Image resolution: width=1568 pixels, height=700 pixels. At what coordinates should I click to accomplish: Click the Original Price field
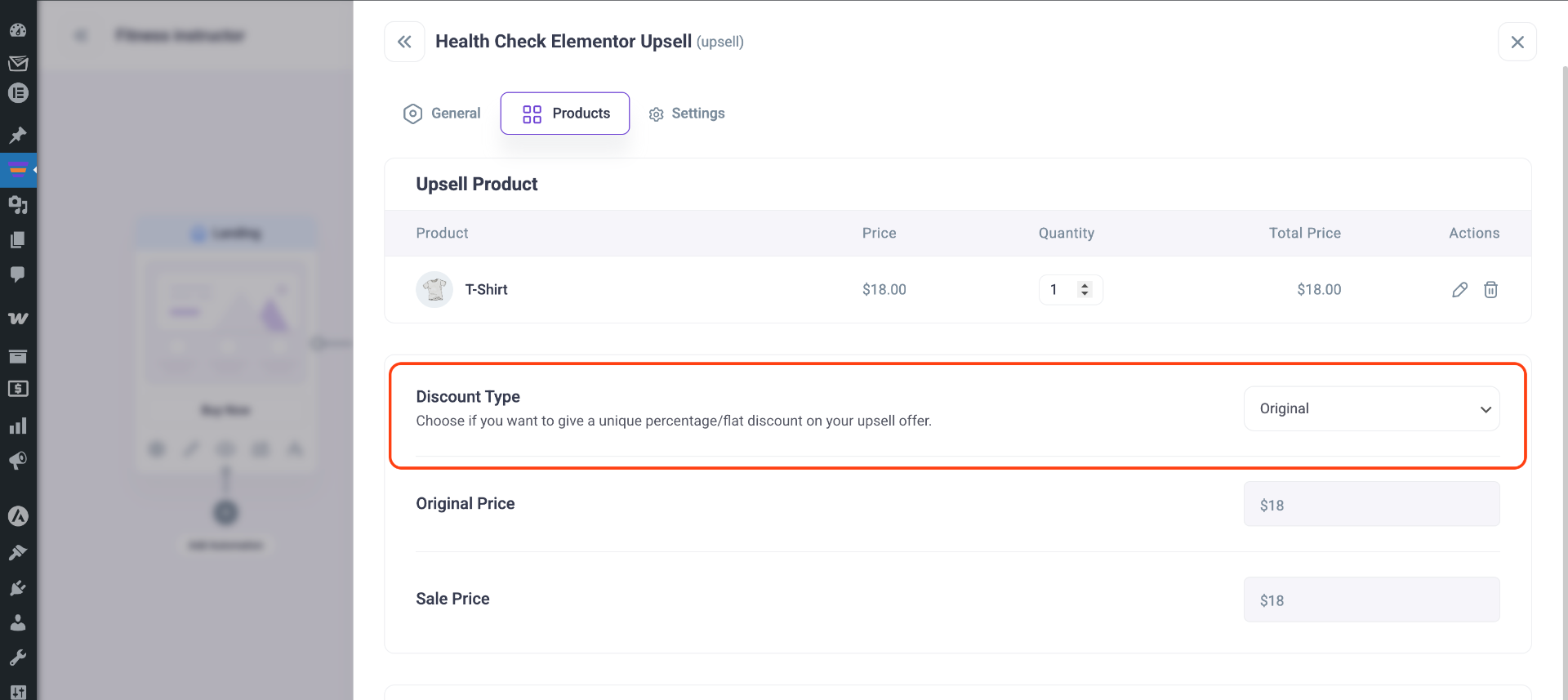coord(1371,504)
